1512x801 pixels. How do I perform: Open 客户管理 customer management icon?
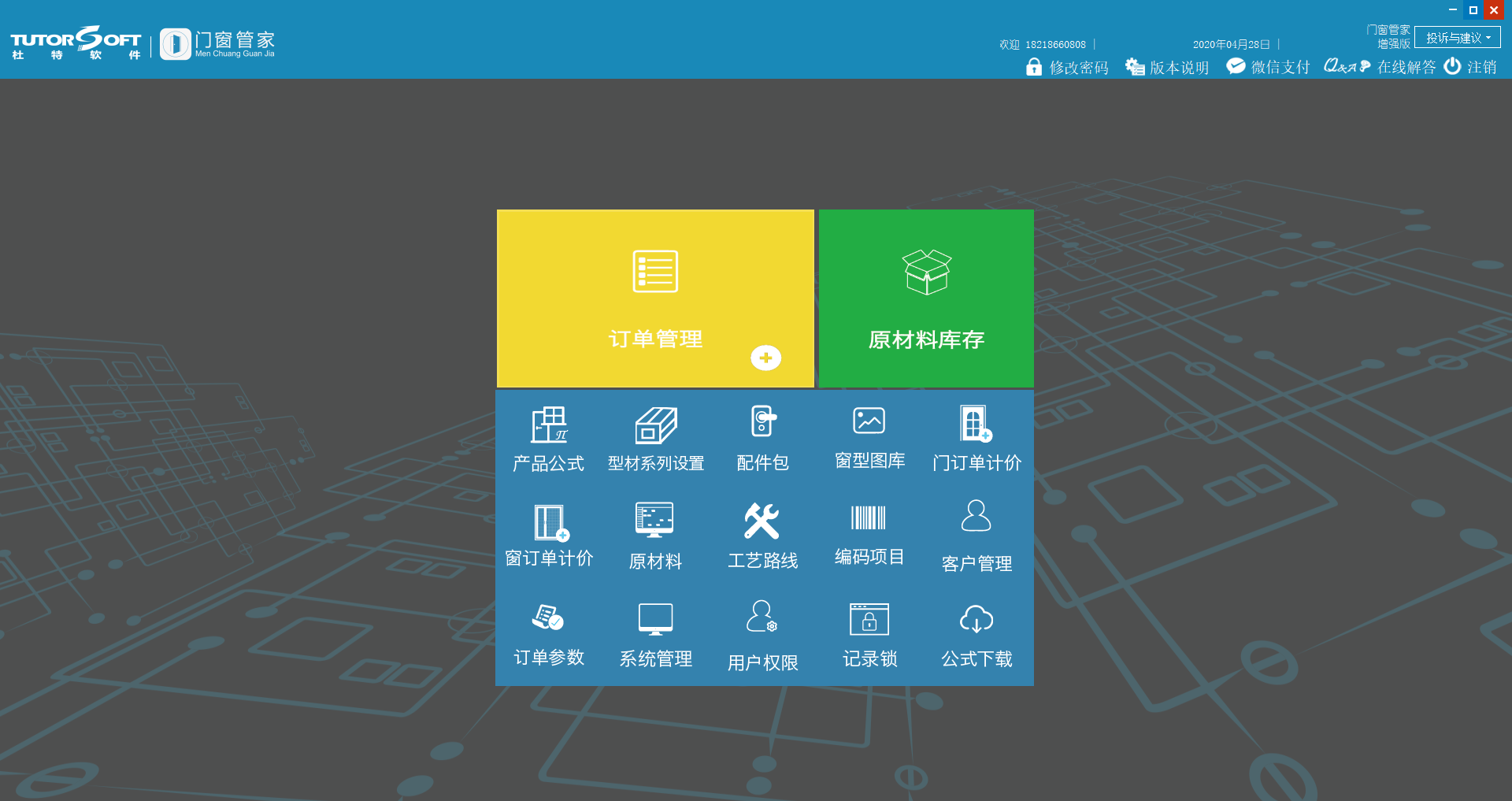click(976, 536)
